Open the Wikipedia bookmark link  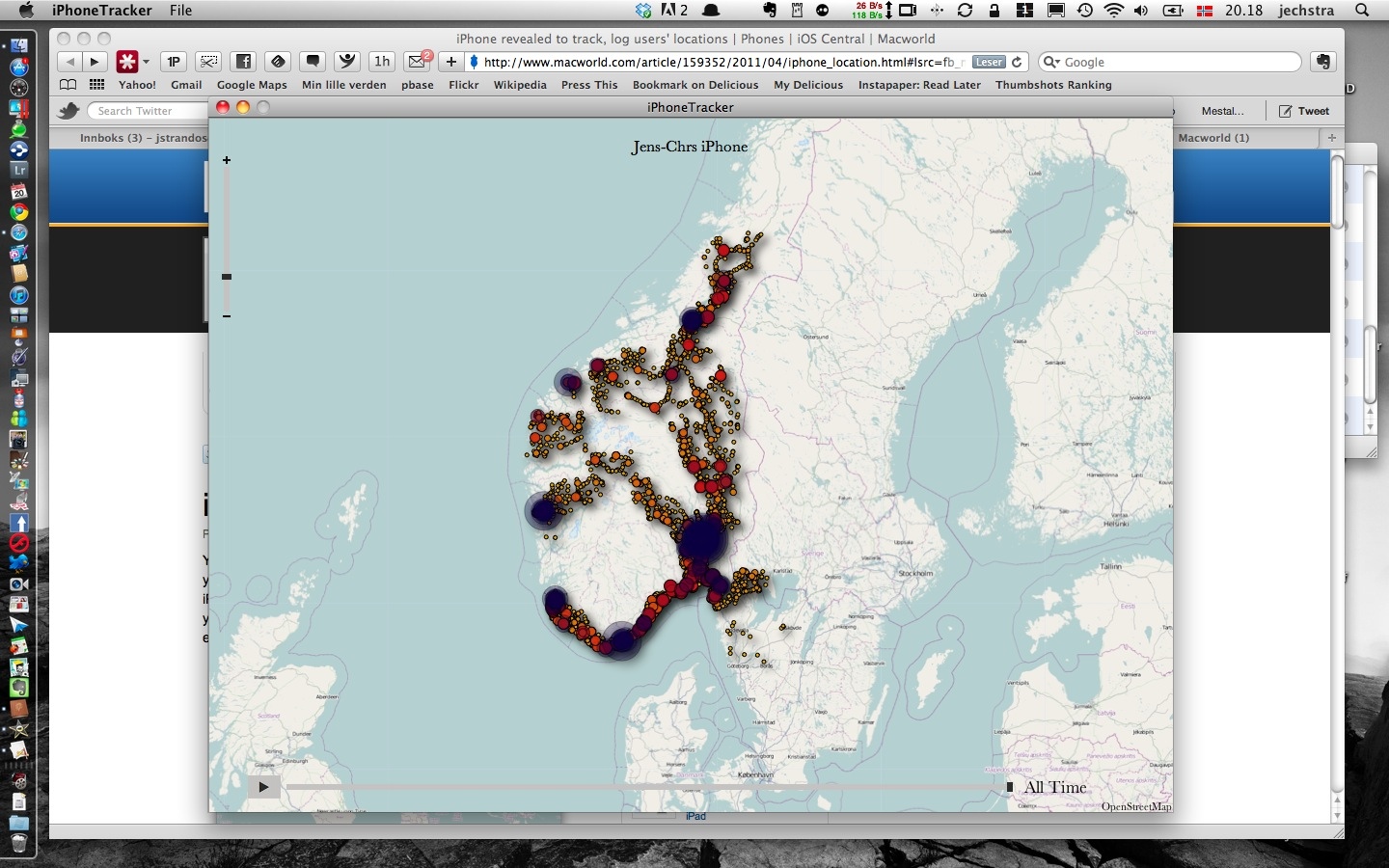(520, 85)
